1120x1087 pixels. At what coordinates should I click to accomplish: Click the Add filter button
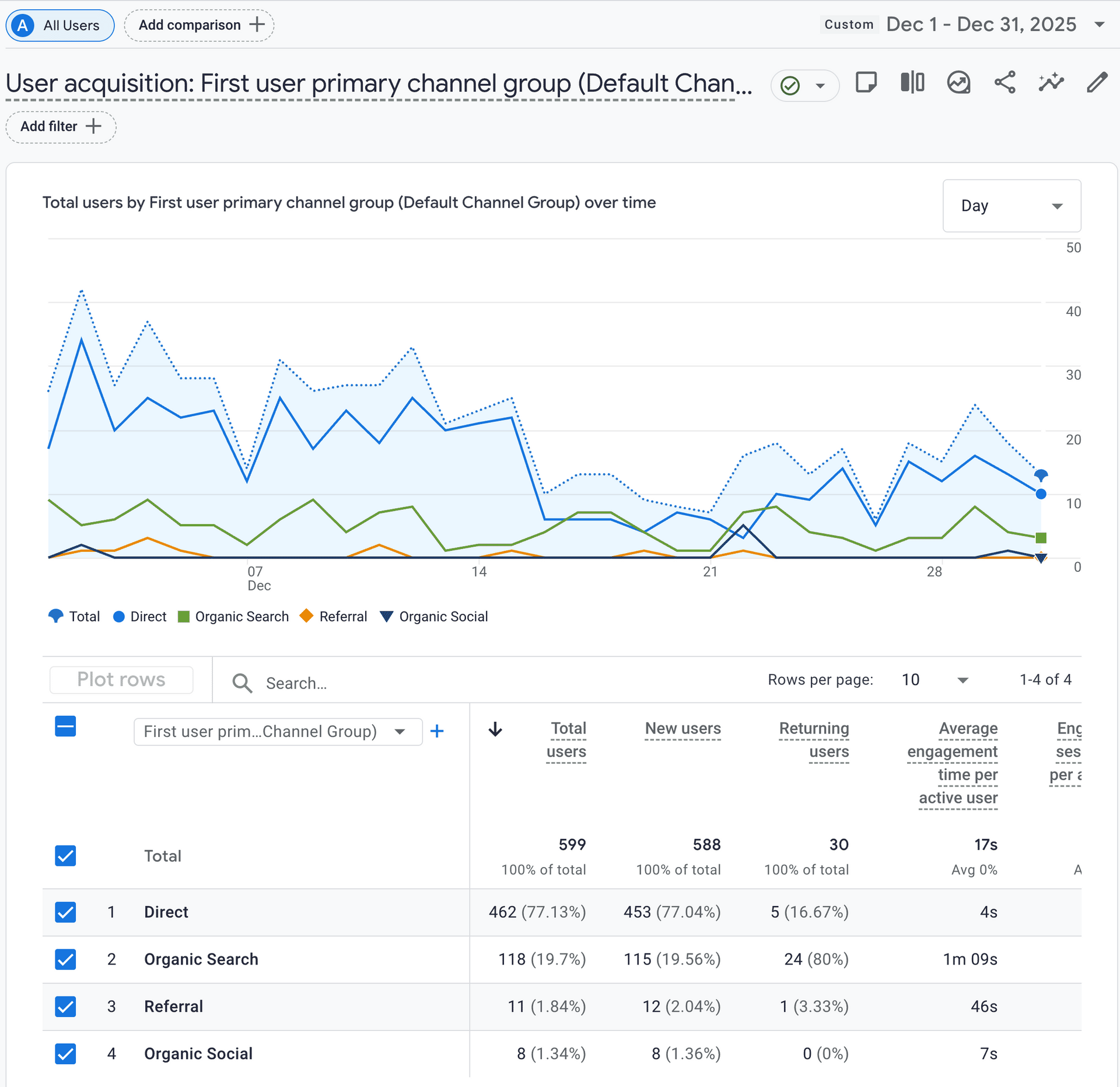(x=61, y=127)
